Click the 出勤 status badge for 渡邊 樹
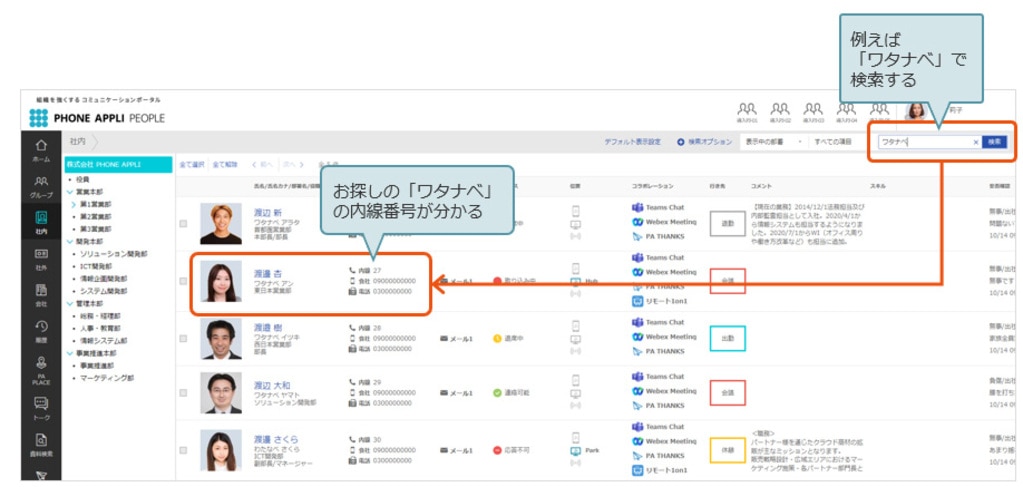 coord(727,338)
